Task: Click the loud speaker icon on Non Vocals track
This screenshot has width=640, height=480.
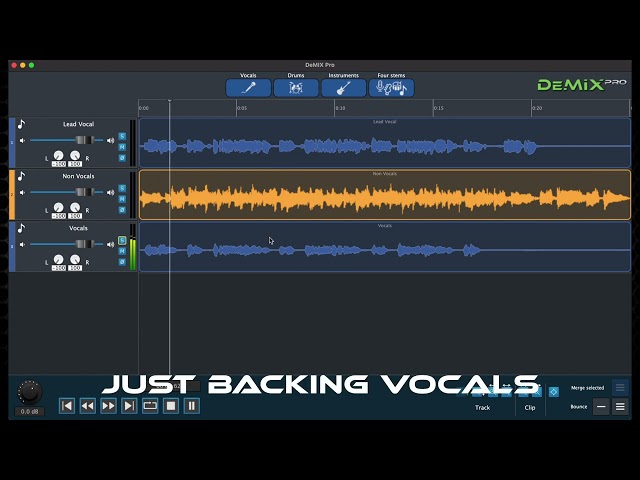Action: pos(111,192)
